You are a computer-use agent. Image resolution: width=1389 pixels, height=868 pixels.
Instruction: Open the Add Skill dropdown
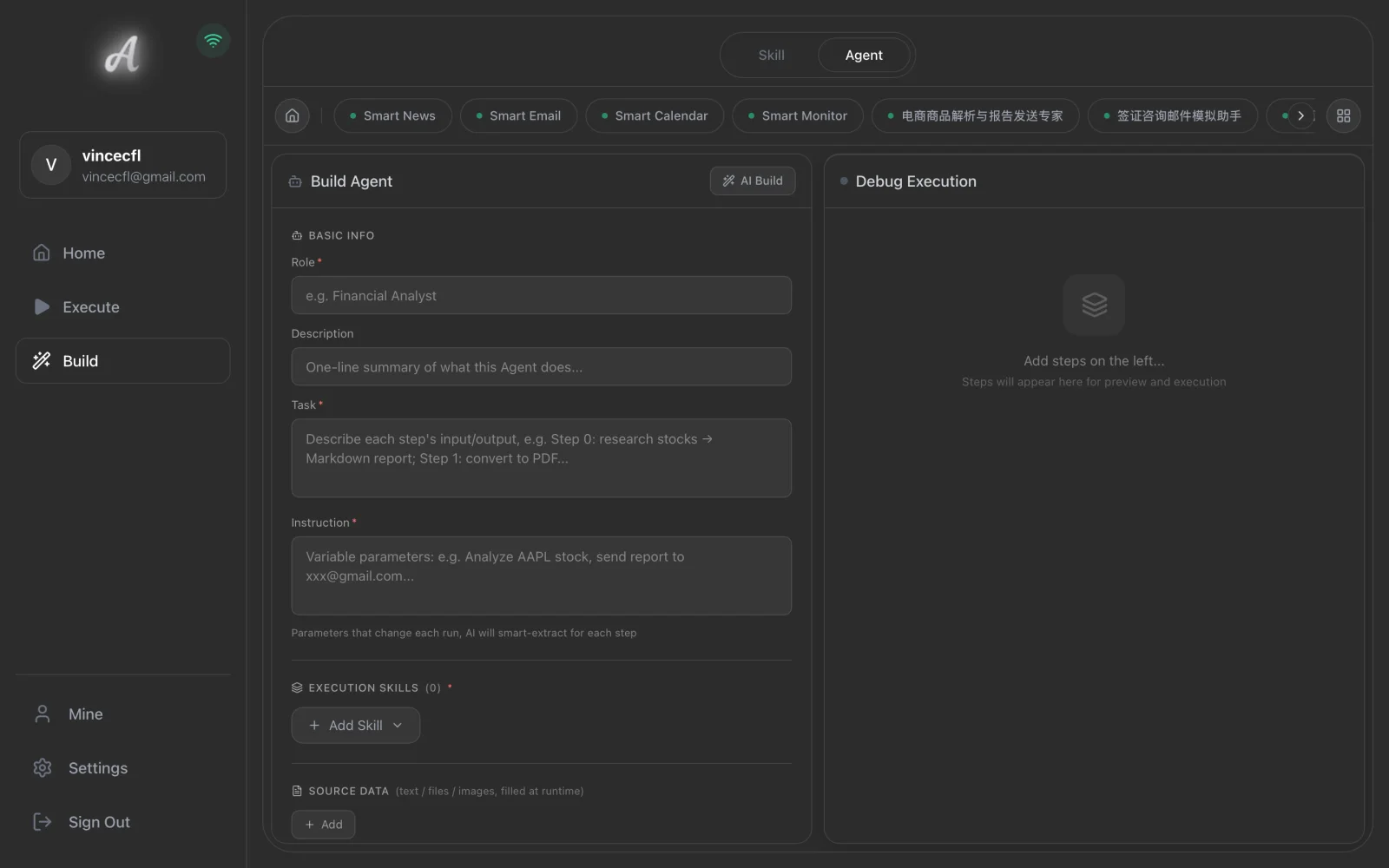[x=356, y=726]
